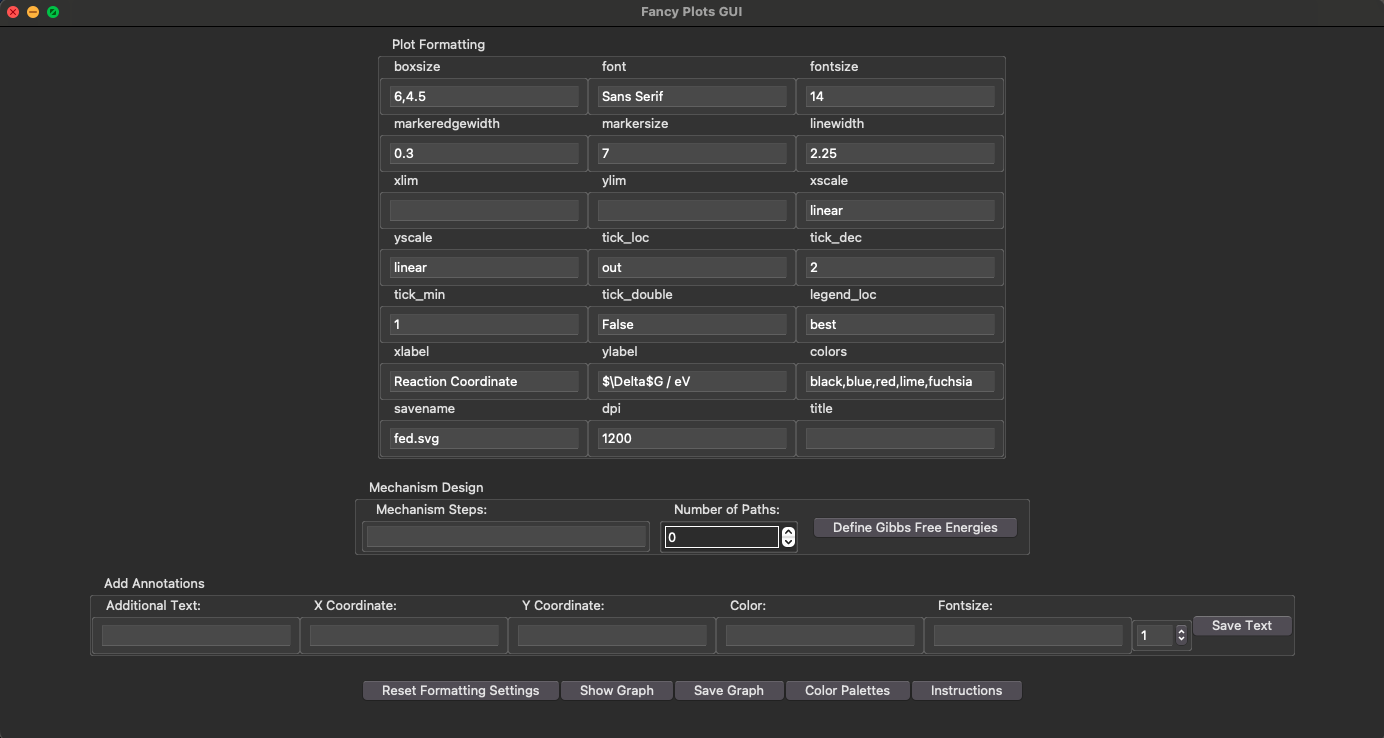Edit the yscale field set to linear
This screenshot has width=1384, height=738.
pyautogui.click(x=484, y=267)
